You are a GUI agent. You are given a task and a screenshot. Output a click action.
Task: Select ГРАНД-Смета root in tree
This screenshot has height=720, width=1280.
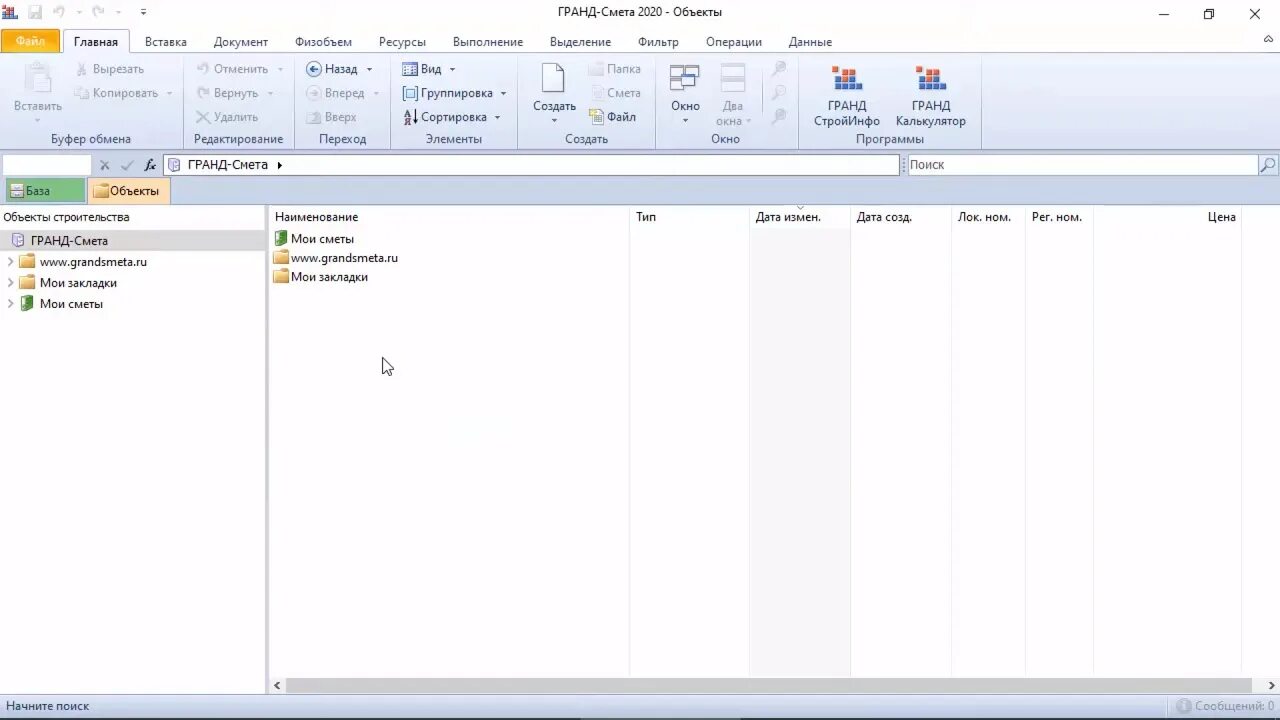tap(69, 241)
